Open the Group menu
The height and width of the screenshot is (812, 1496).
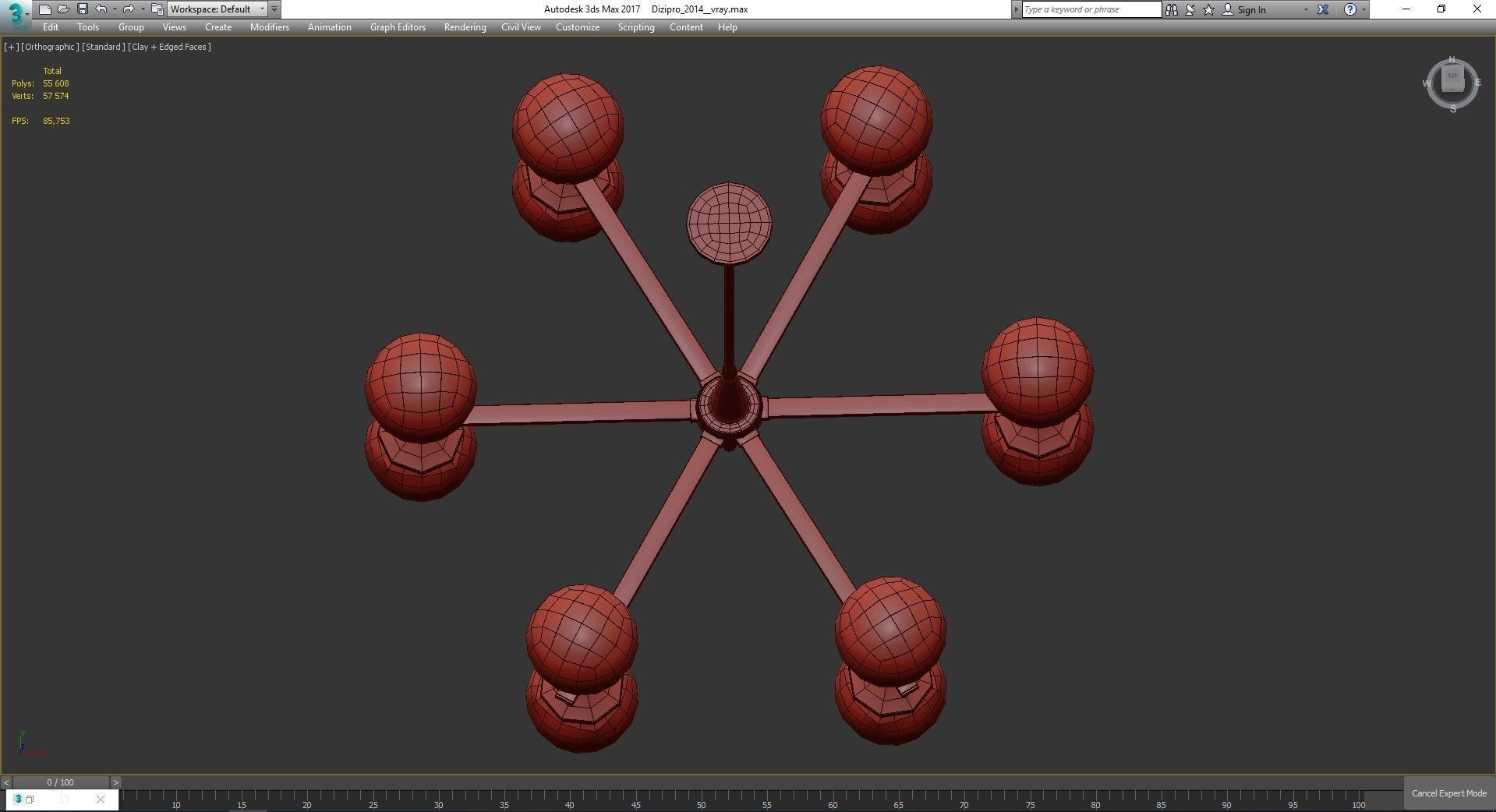(x=131, y=27)
